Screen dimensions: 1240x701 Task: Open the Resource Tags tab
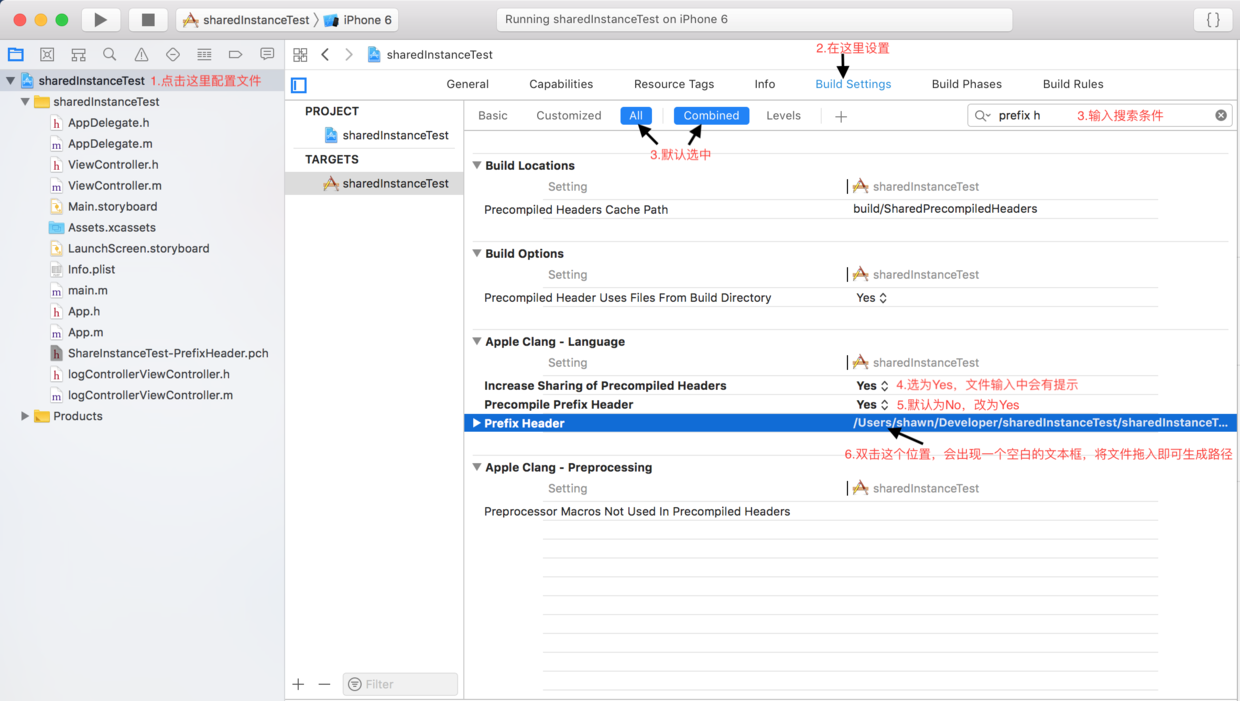tap(674, 84)
